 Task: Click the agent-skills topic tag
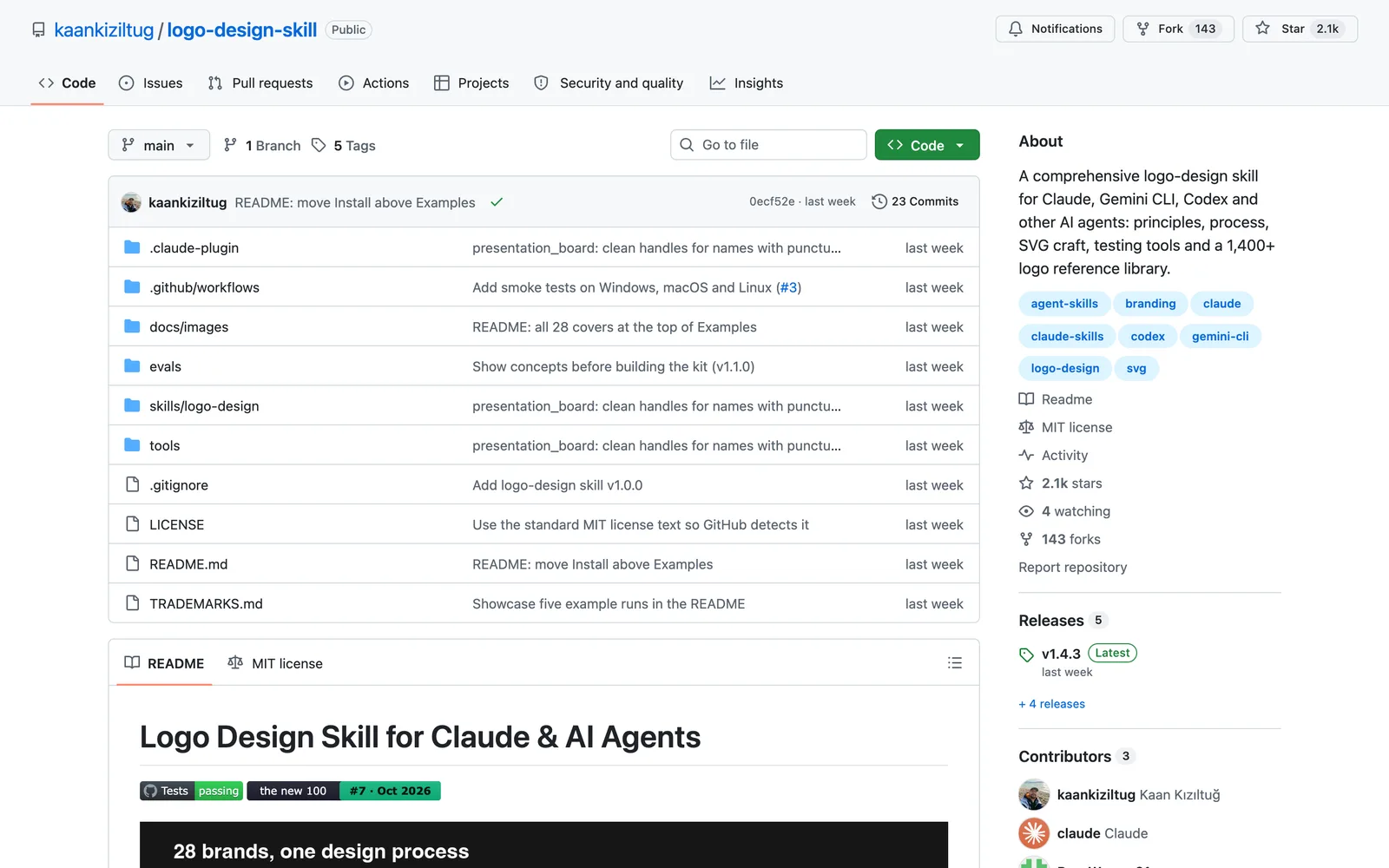(x=1064, y=304)
